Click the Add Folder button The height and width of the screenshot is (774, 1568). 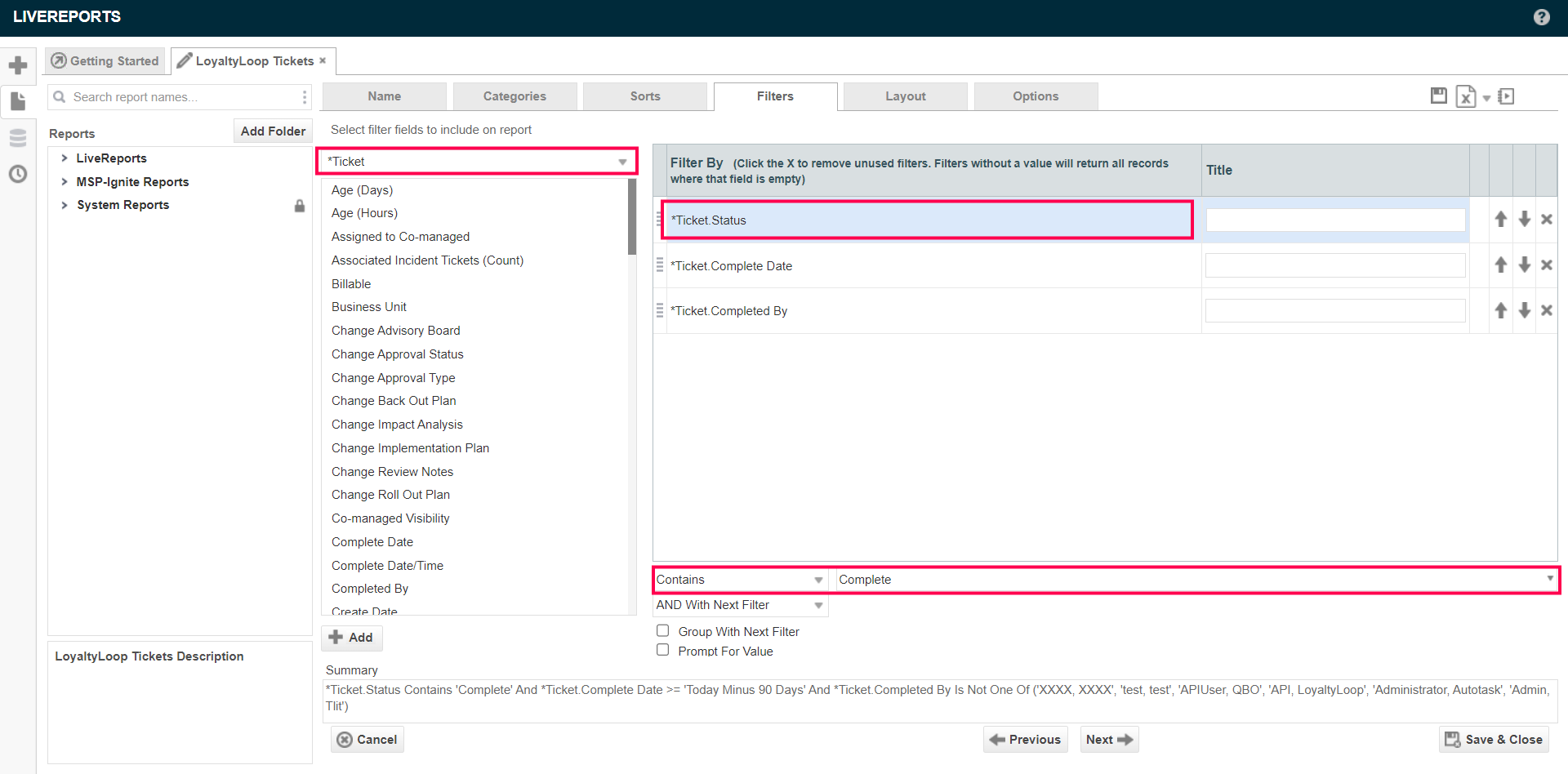point(273,131)
